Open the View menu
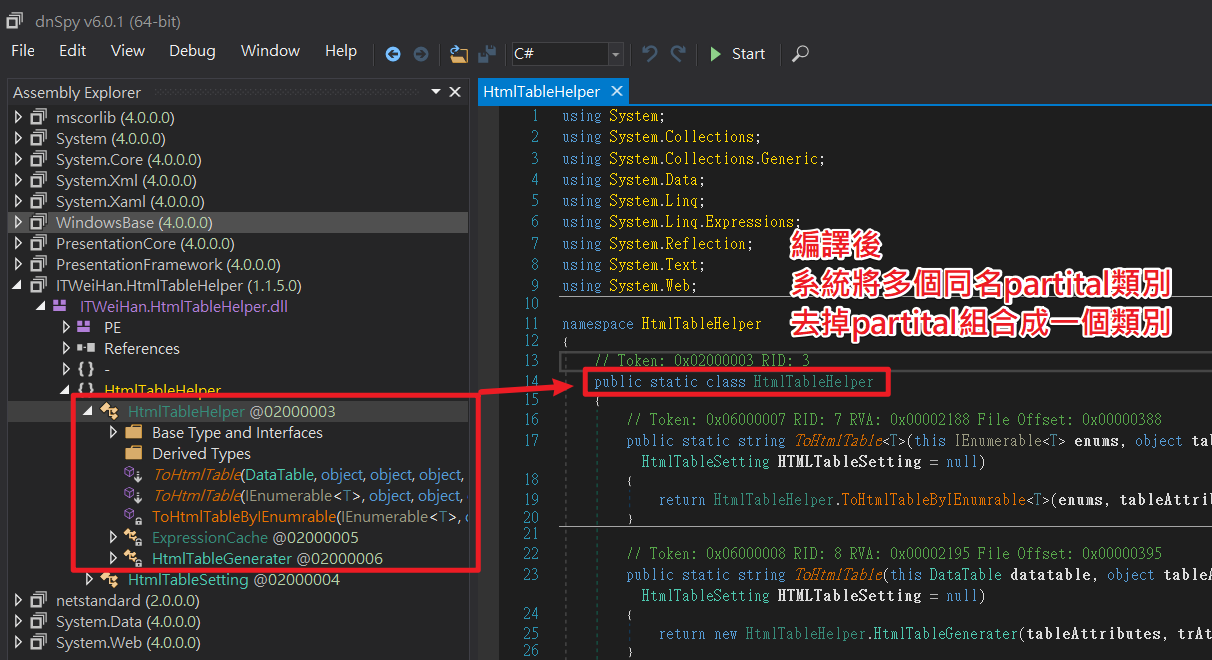The image size is (1212, 660). [x=128, y=51]
